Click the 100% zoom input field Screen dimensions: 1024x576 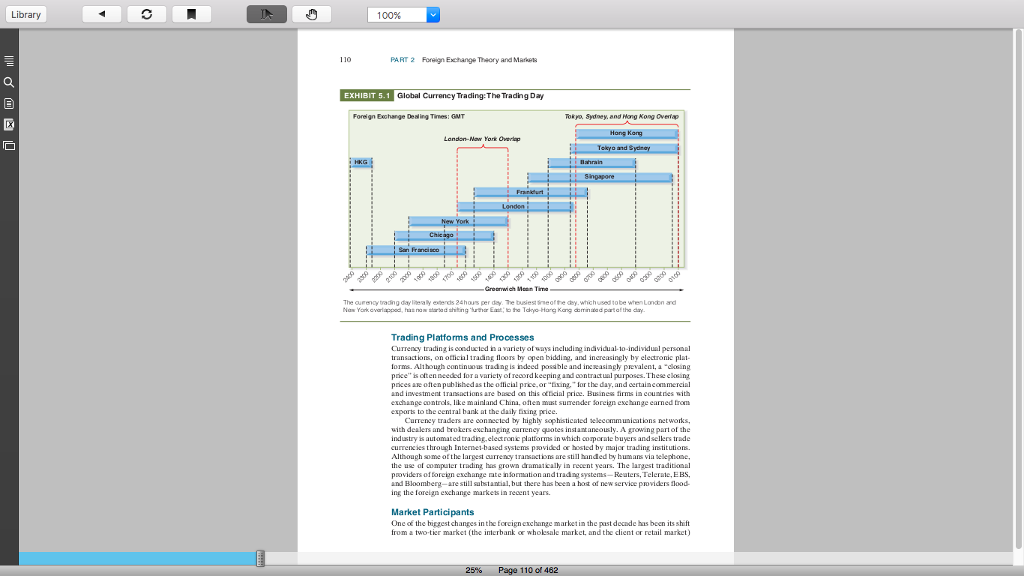[397, 15]
